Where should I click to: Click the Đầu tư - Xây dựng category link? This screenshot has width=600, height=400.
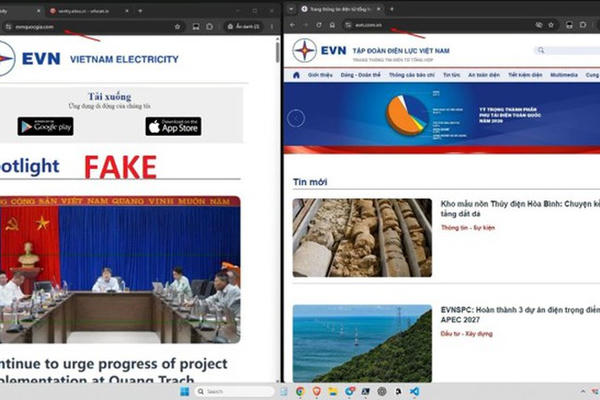click(x=466, y=334)
